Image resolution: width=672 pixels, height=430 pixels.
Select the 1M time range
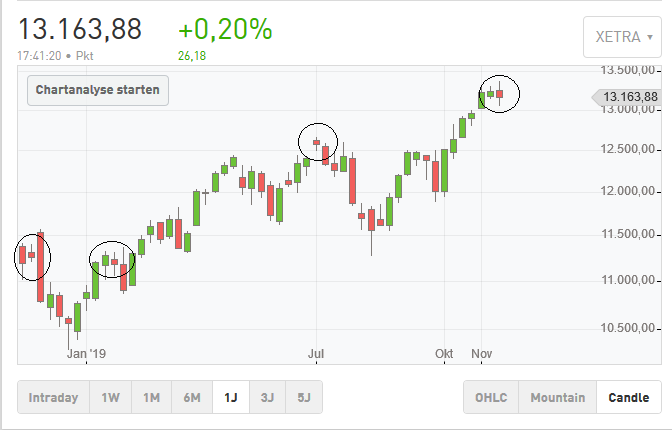click(151, 397)
